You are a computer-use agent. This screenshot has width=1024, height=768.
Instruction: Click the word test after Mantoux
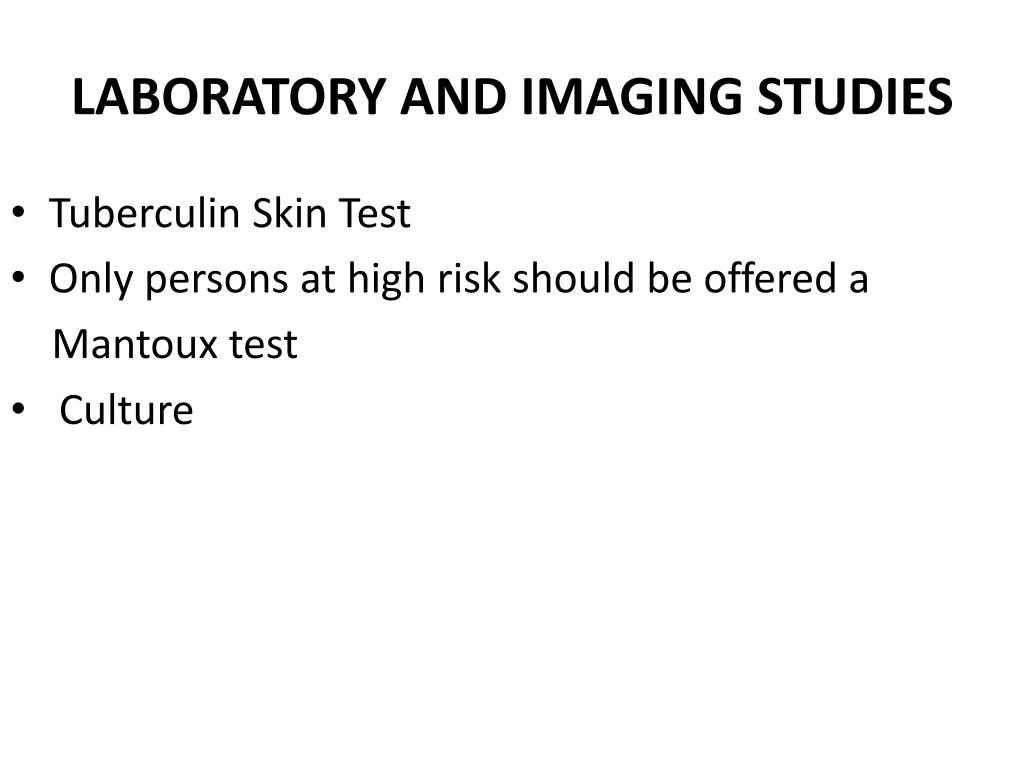(263, 345)
